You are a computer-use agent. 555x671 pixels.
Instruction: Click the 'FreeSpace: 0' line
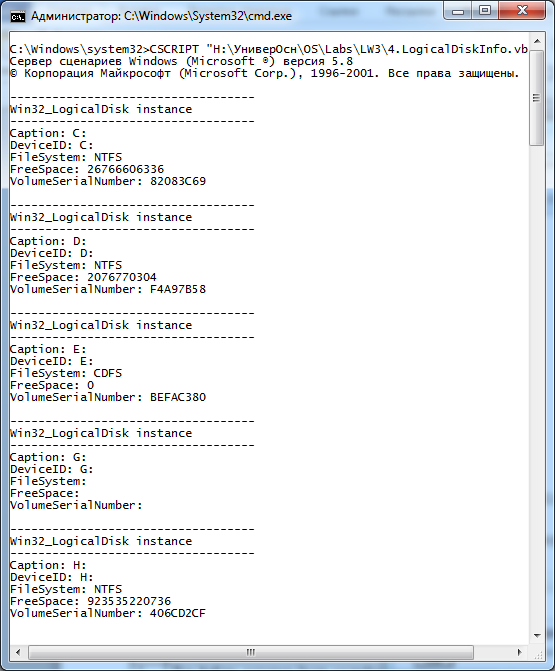pos(52,385)
